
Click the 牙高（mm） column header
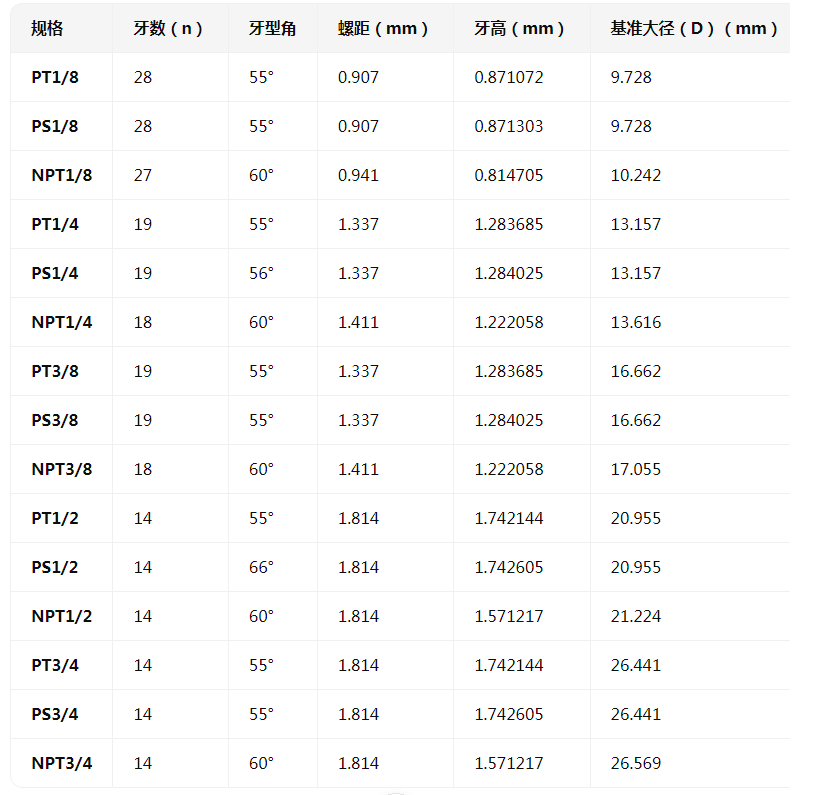coord(520,29)
